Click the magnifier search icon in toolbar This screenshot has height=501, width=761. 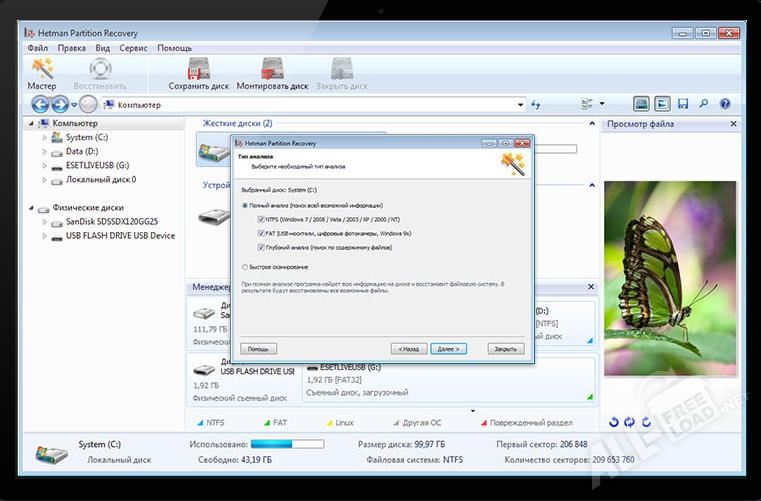(704, 104)
